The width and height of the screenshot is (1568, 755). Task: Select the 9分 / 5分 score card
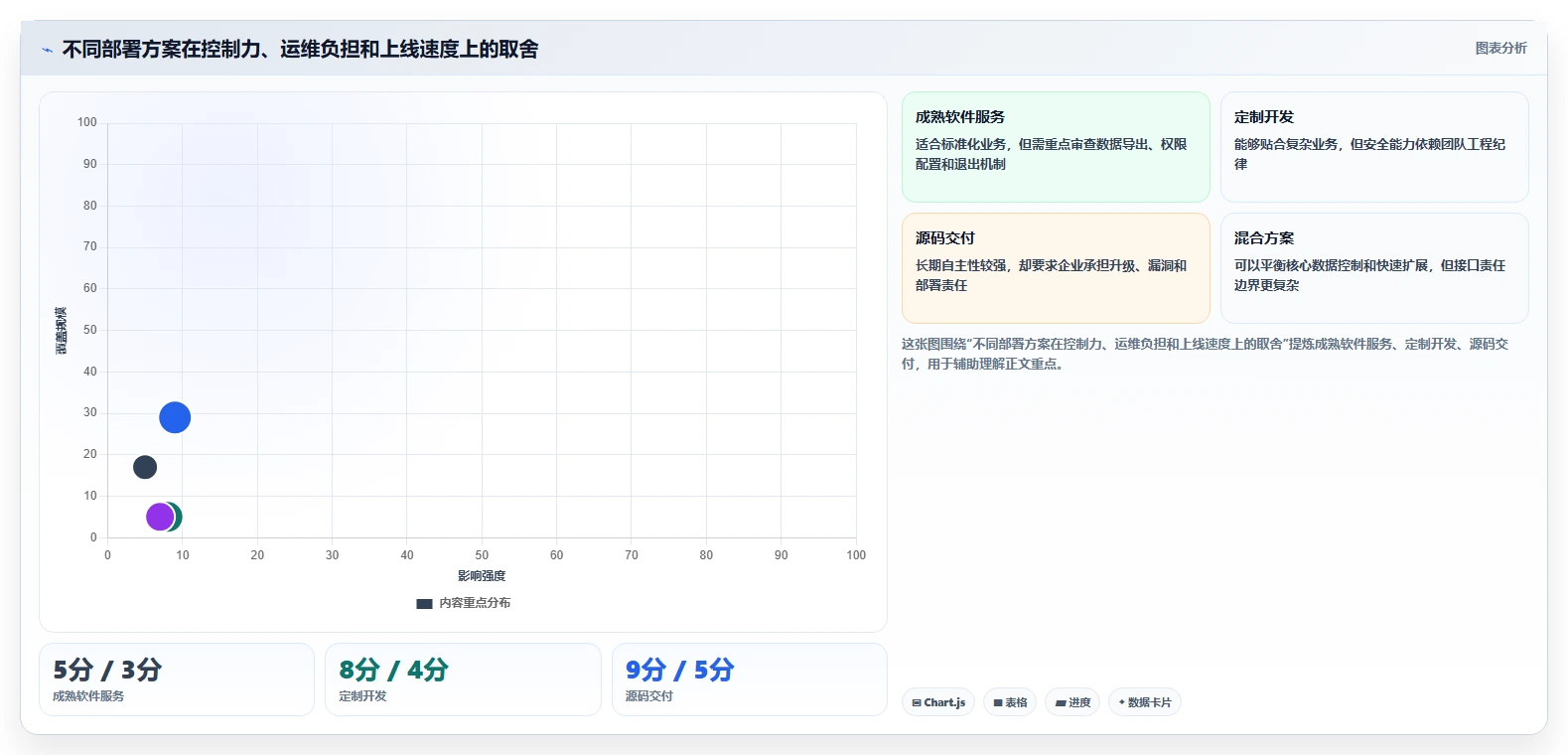click(750, 679)
